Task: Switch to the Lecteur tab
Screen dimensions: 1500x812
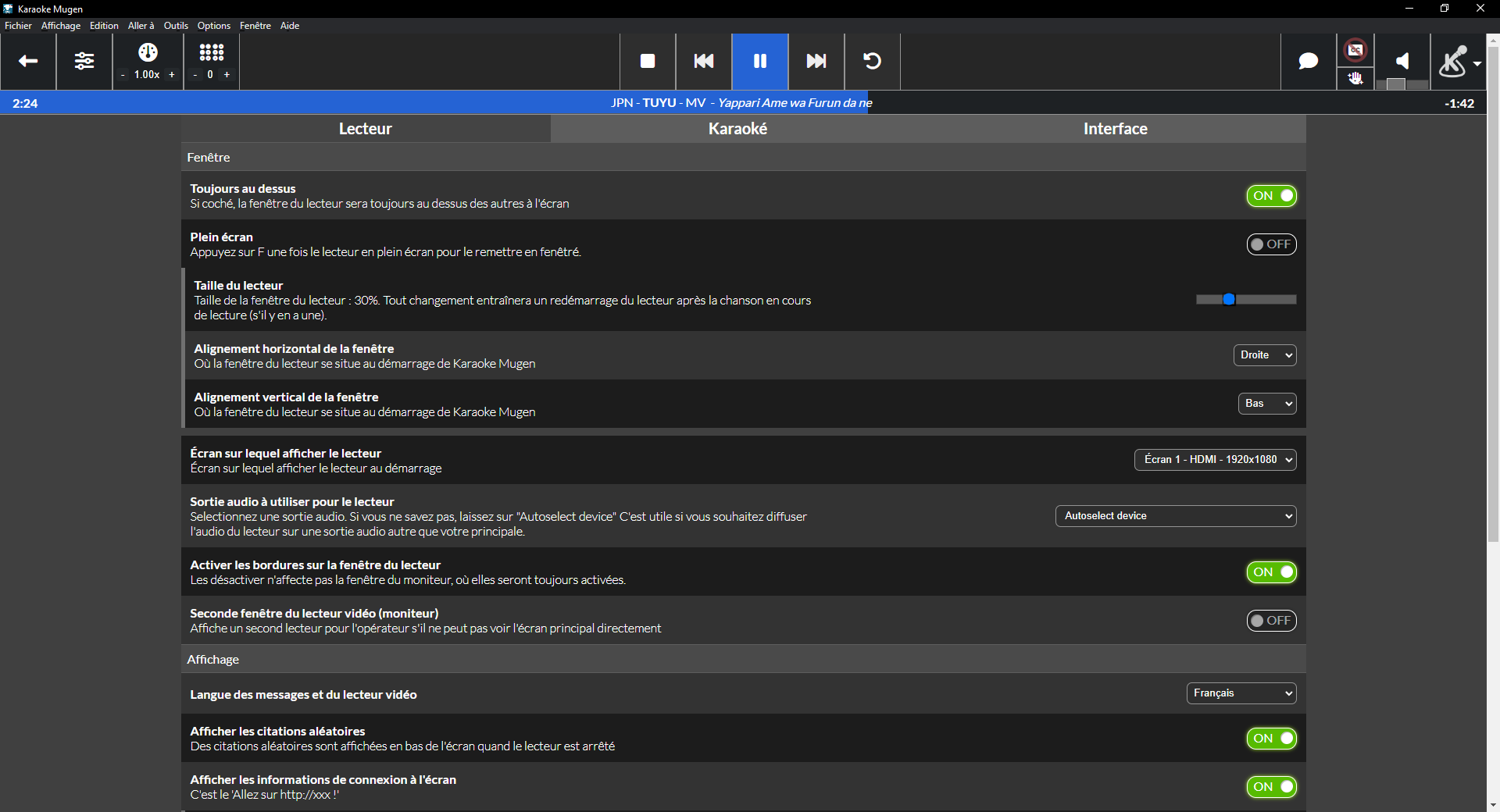Action: click(x=366, y=129)
